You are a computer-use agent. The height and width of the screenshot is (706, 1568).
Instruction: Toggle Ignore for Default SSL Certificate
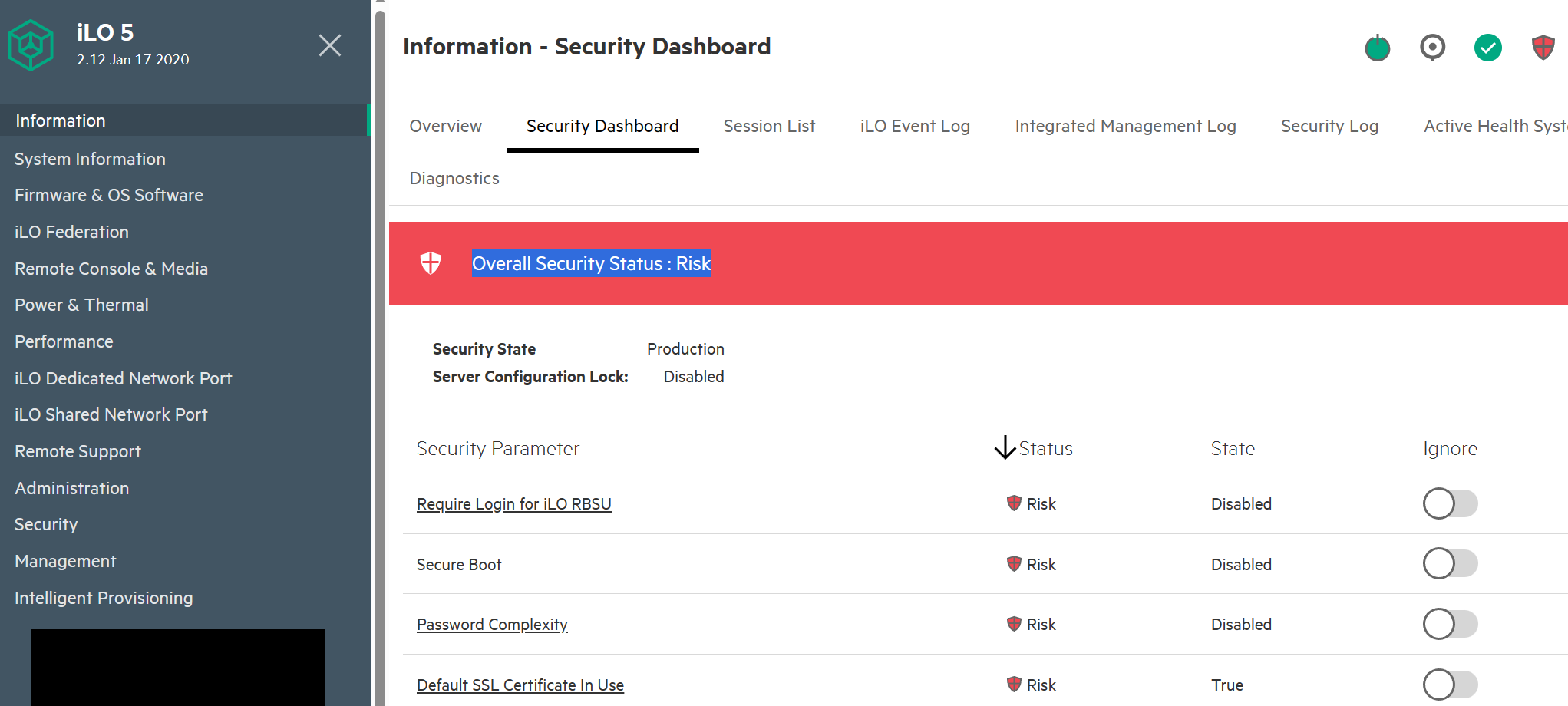(1450, 685)
